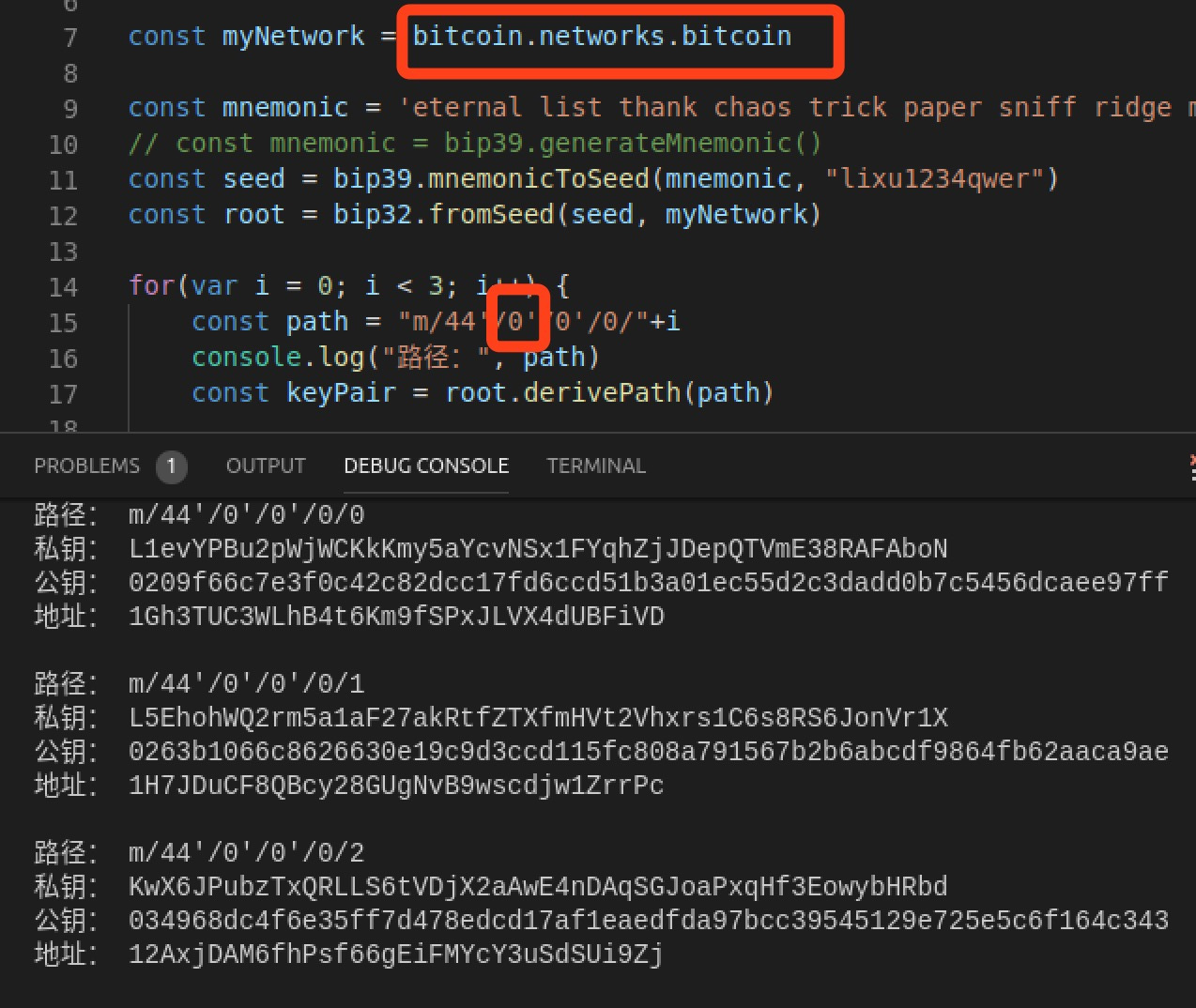Click private key starting with L5EhohWQ2rm5
Viewport: 1196px width, 1008px height.
[538, 717]
